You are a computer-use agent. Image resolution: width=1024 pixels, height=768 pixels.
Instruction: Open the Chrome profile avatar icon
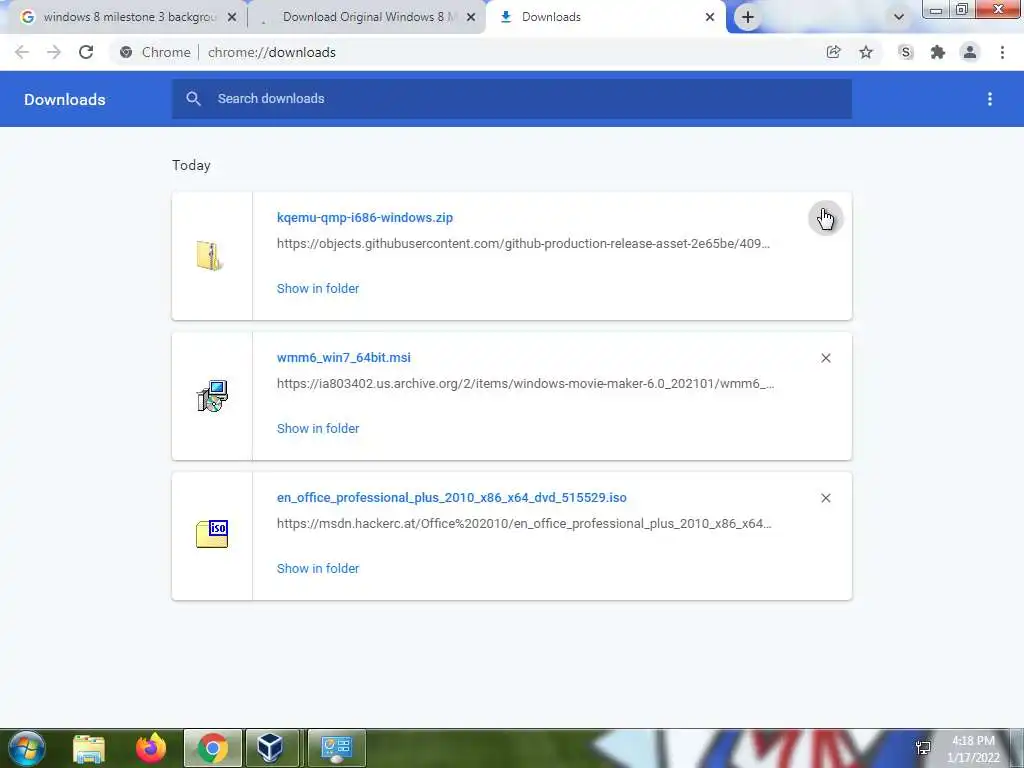click(970, 52)
